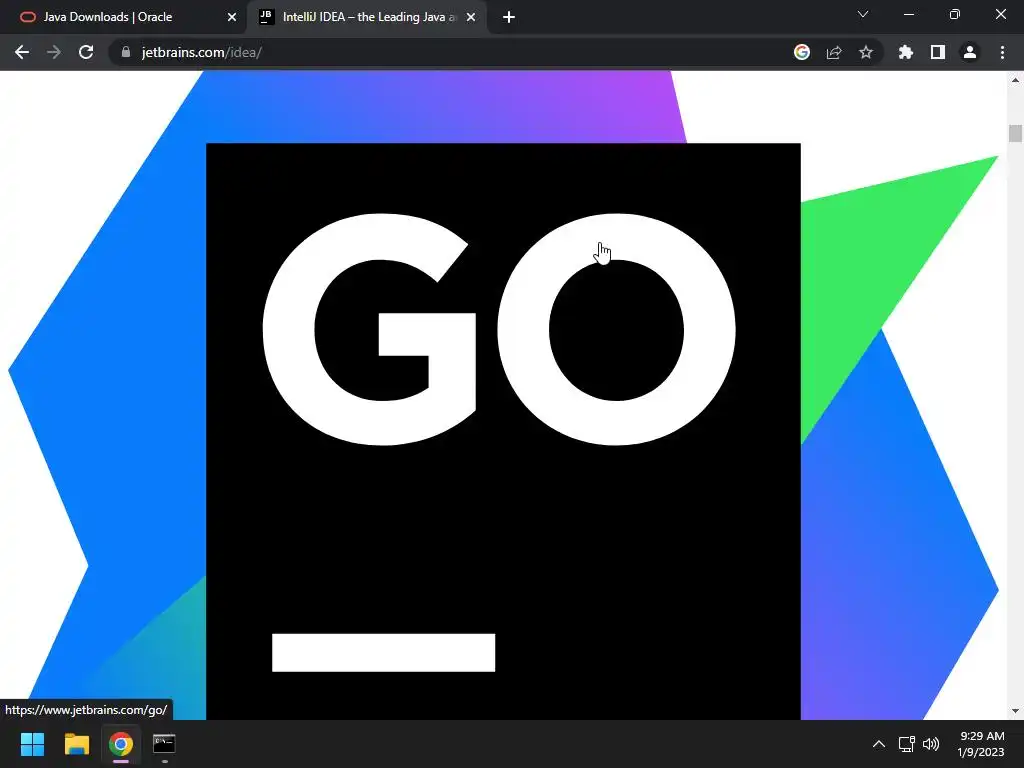The width and height of the screenshot is (1024, 768).
Task: Minimize the Chrome window
Action: pos(908,14)
